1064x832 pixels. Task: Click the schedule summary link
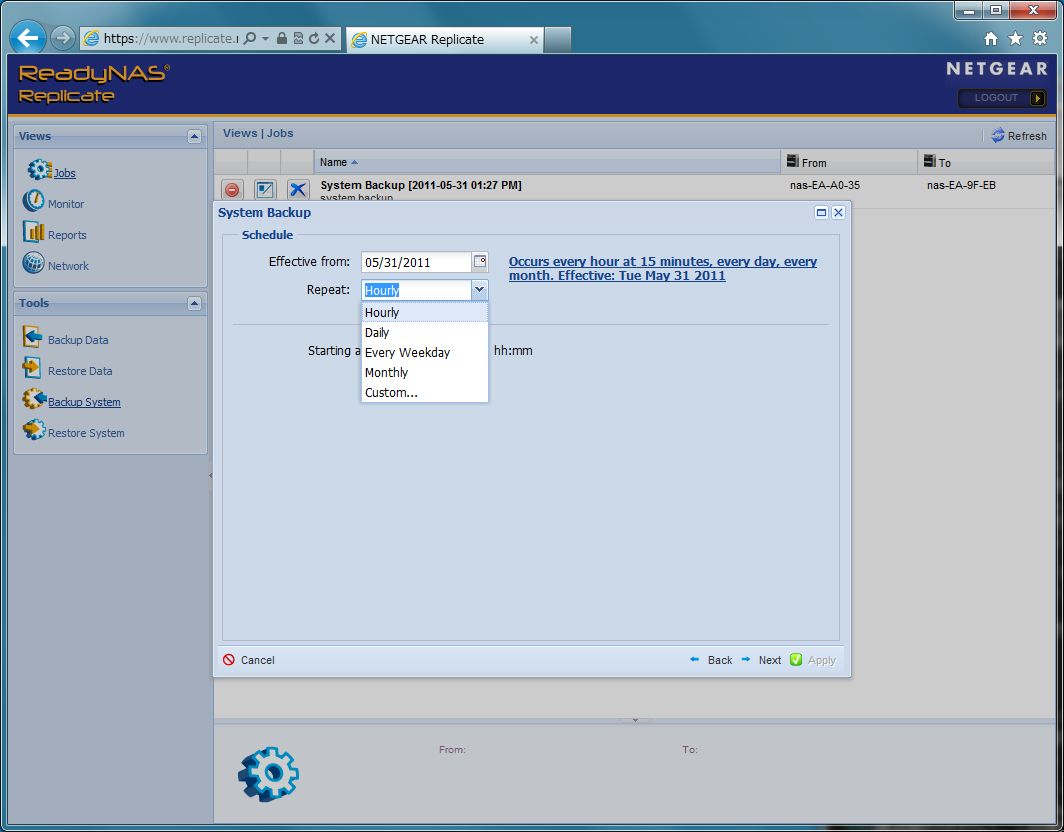point(662,268)
